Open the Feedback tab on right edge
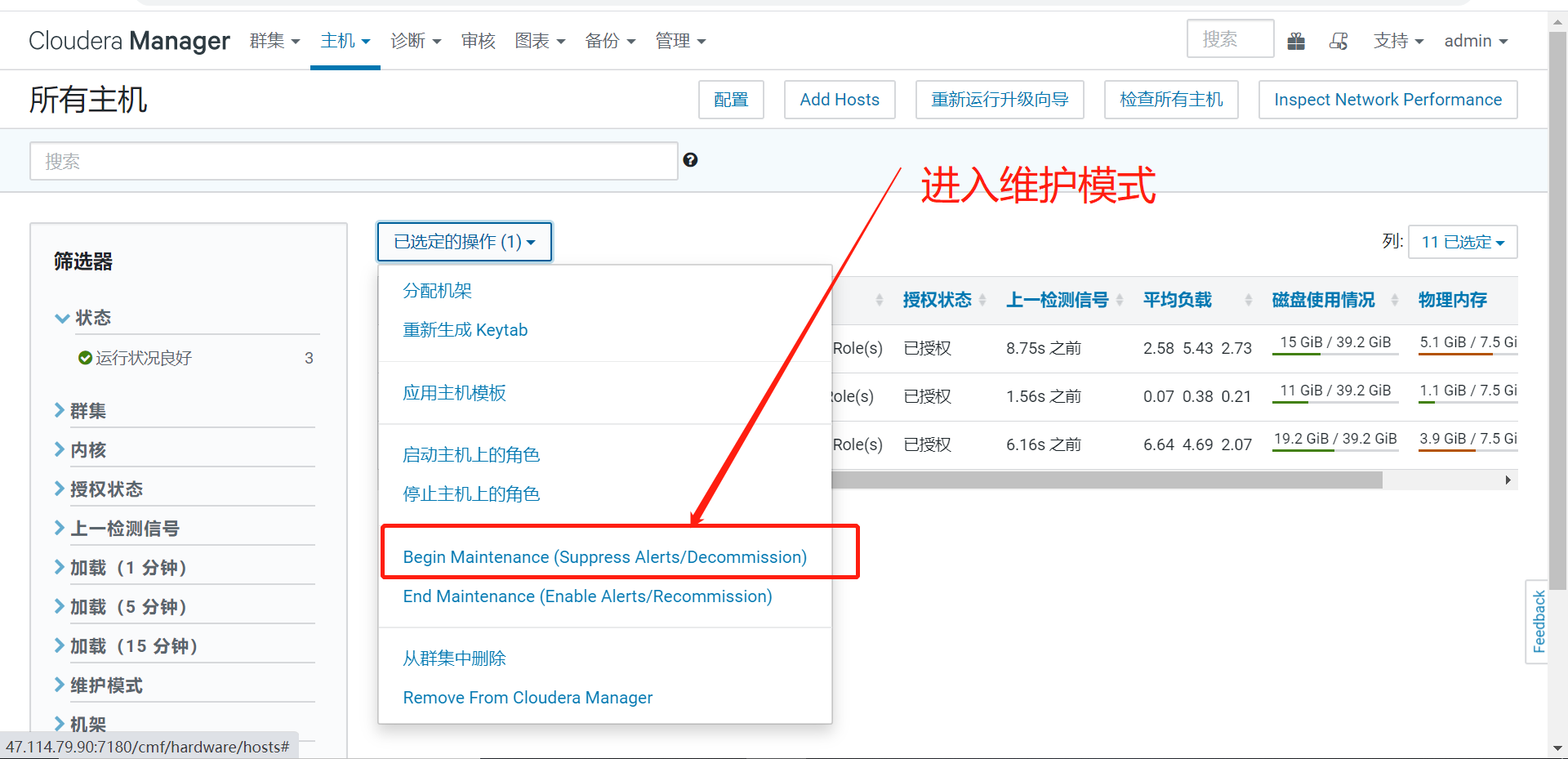The width and height of the screenshot is (1568, 759). (1539, 622)
